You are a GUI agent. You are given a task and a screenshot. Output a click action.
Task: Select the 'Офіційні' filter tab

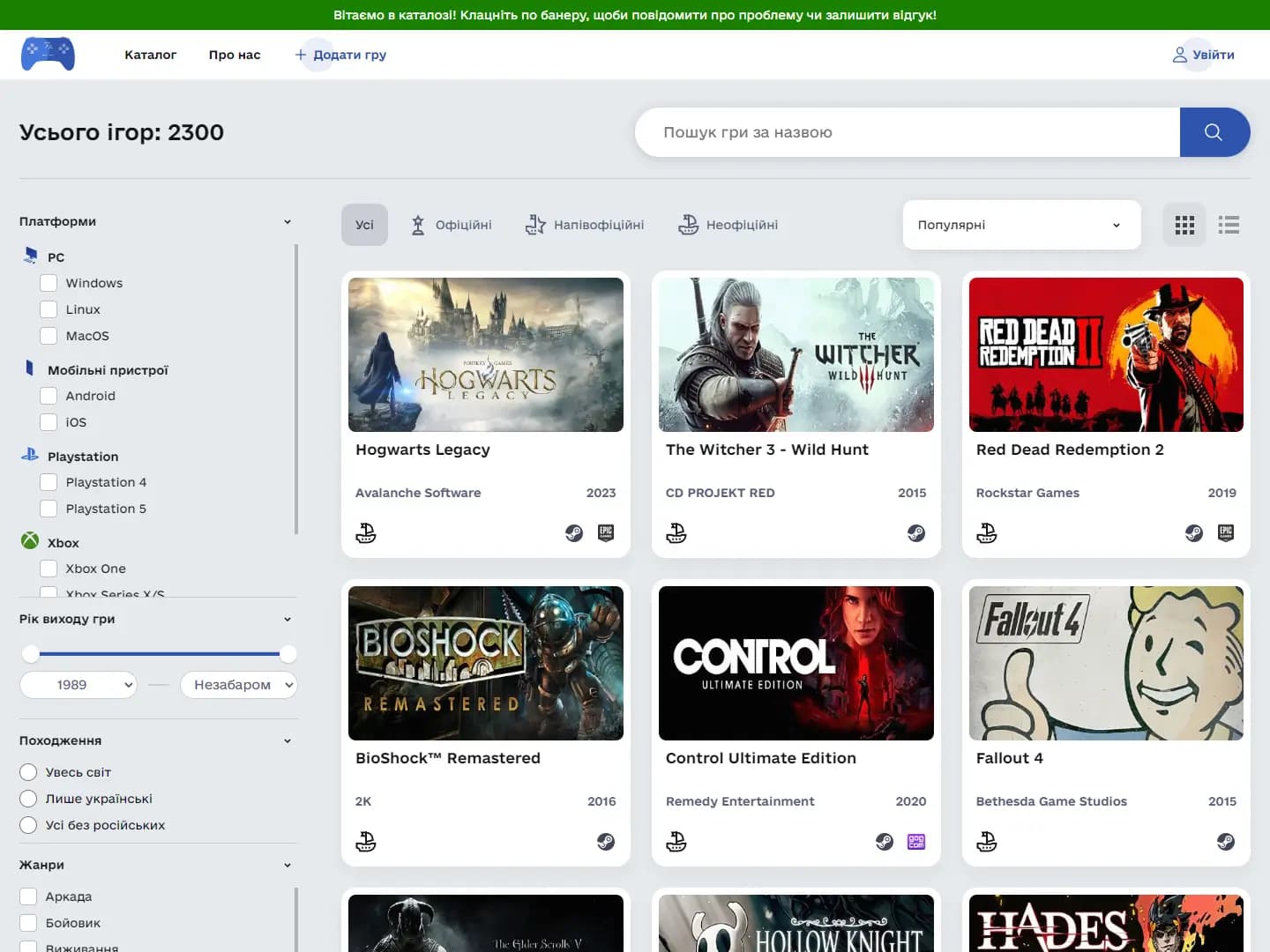pyautogui.click(x=452, y=225)
